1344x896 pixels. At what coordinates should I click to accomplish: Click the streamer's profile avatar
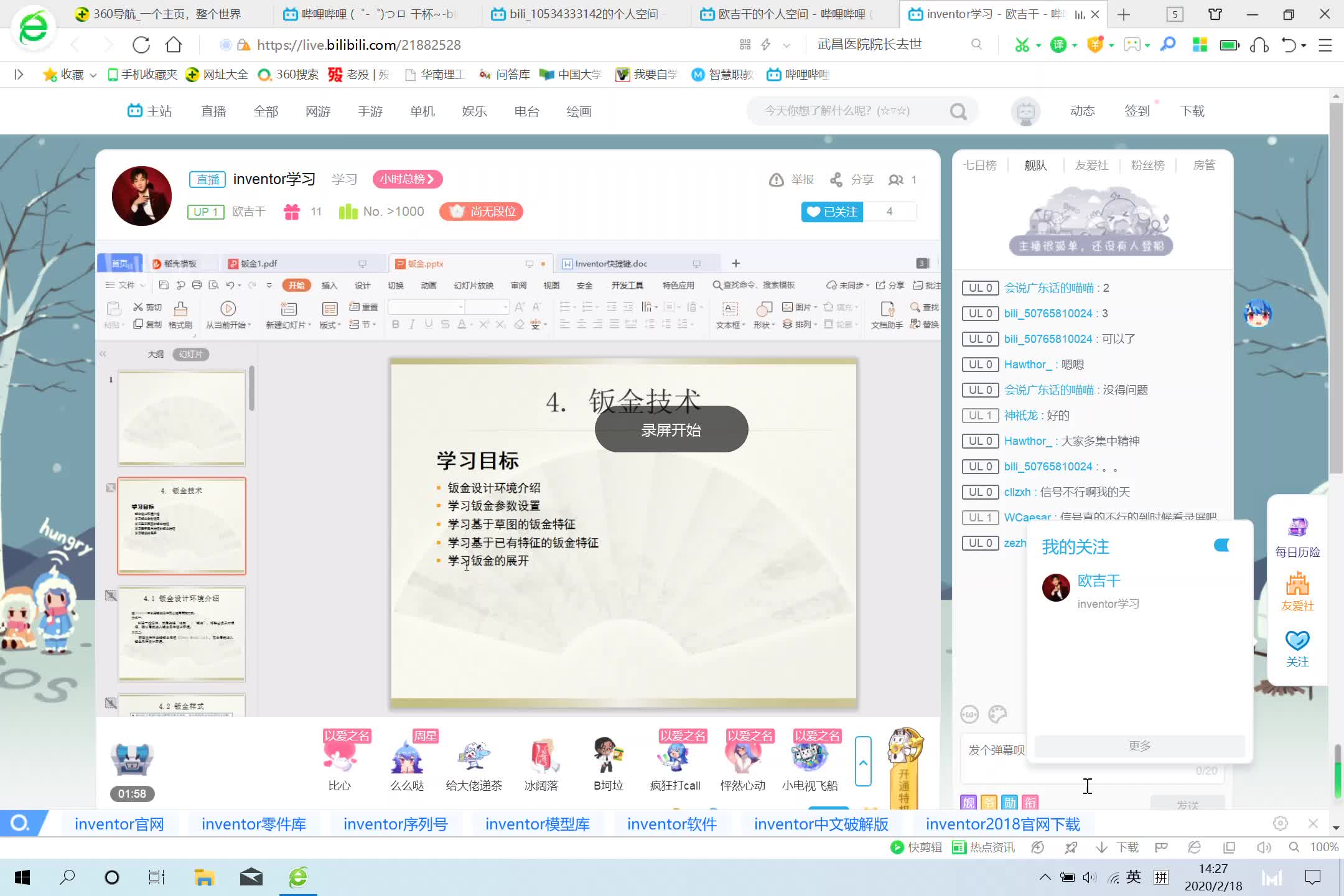tap(142, 195)
